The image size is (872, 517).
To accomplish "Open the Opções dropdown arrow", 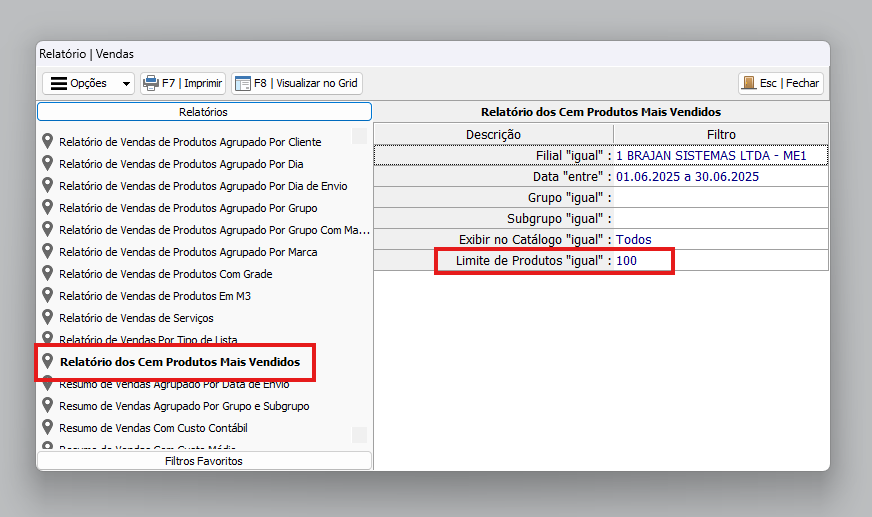I will coord(126,84).
